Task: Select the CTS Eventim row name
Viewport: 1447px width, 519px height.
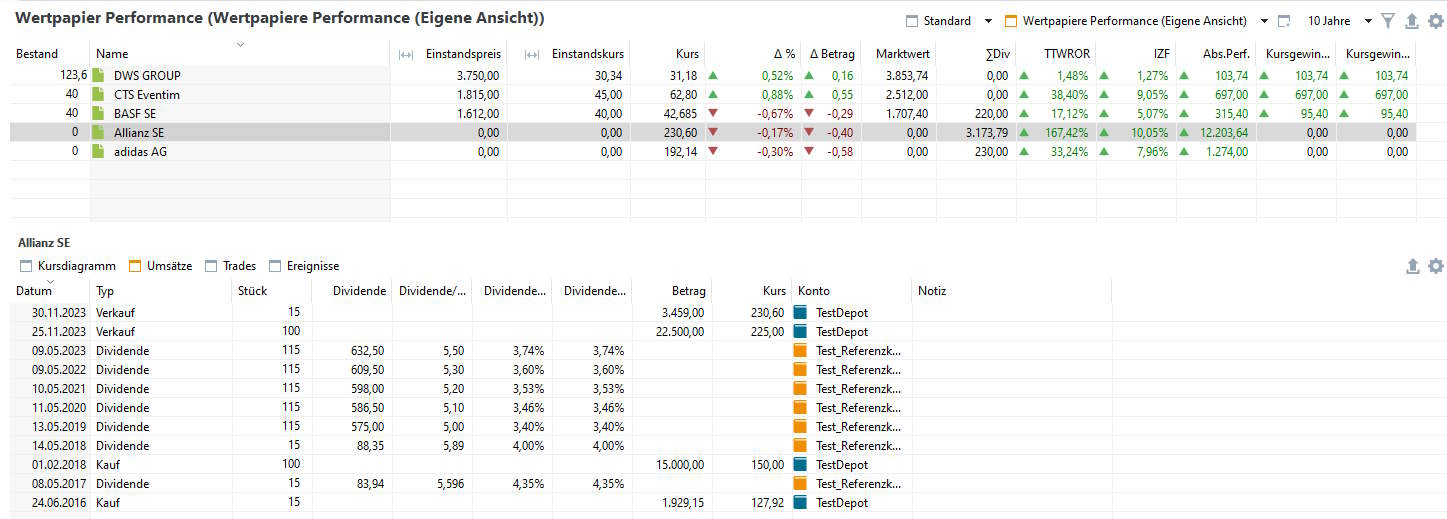Action: pos(147,94)
